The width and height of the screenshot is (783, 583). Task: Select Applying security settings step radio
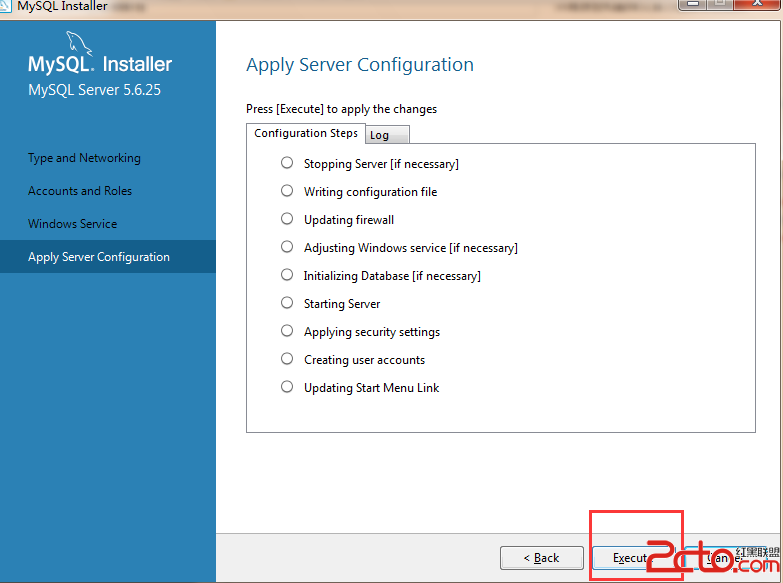click(x=287, y=331)
